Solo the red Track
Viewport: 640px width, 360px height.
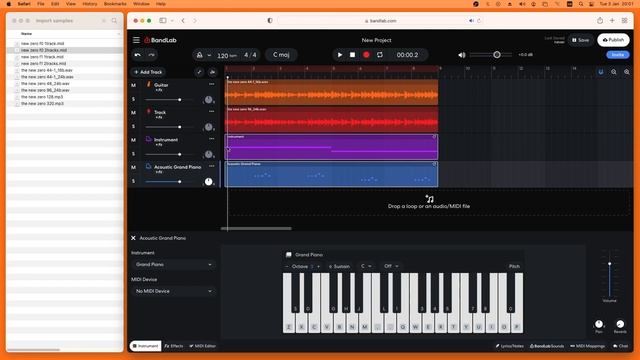(x=133, y=127)
